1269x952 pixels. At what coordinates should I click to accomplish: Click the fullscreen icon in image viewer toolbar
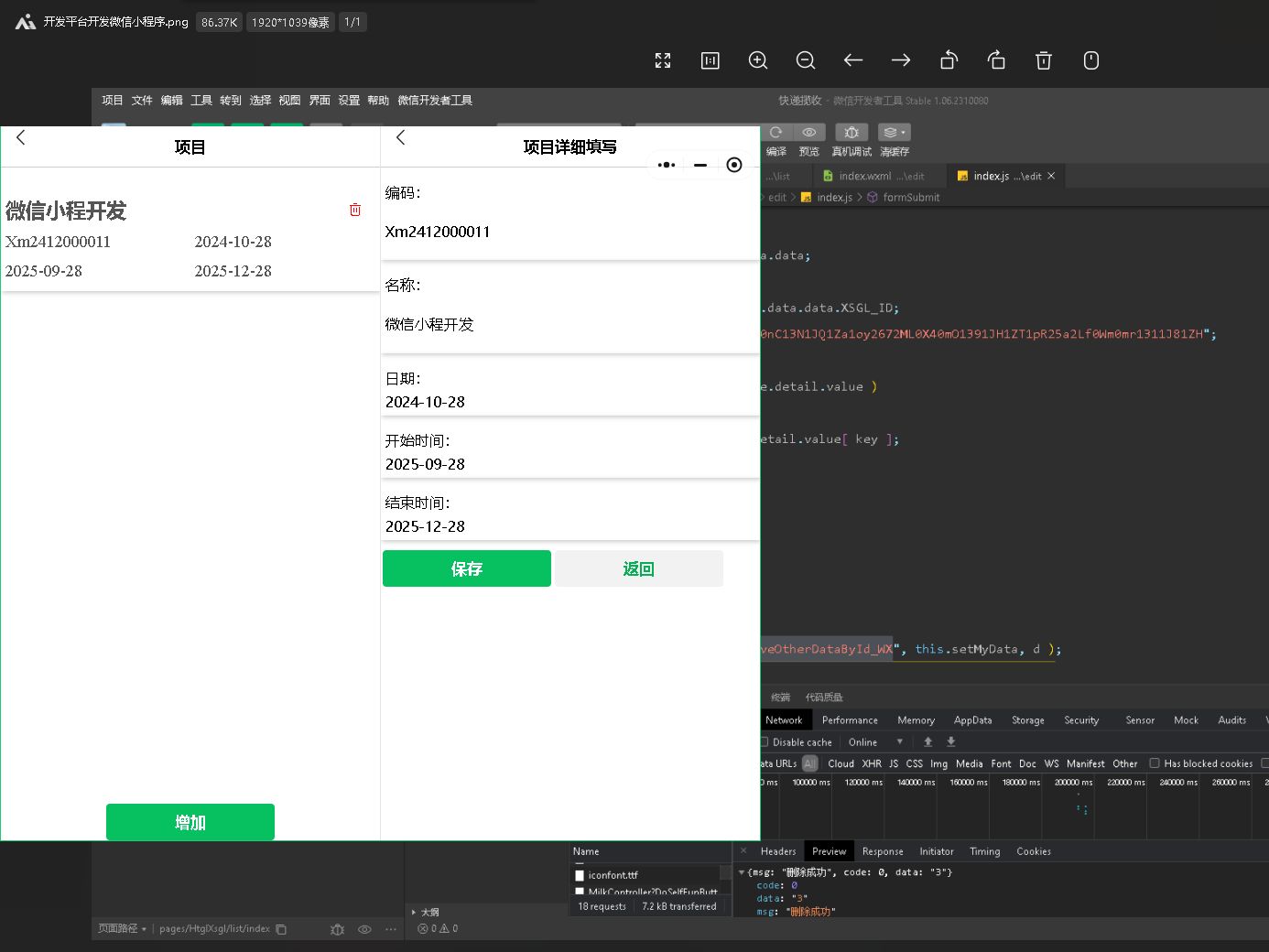pos(663,60)
